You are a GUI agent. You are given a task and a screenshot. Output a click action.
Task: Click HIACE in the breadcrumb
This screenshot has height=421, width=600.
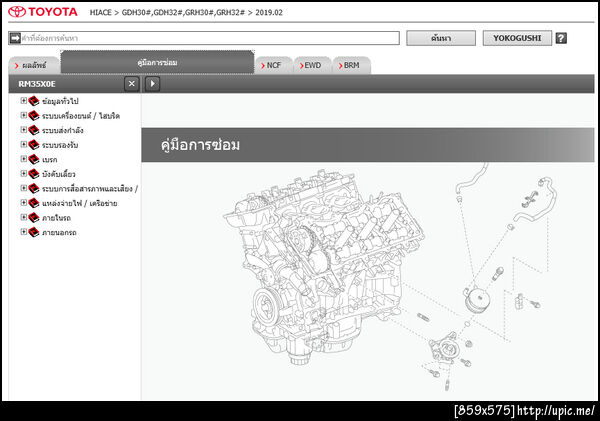(101, 12)
